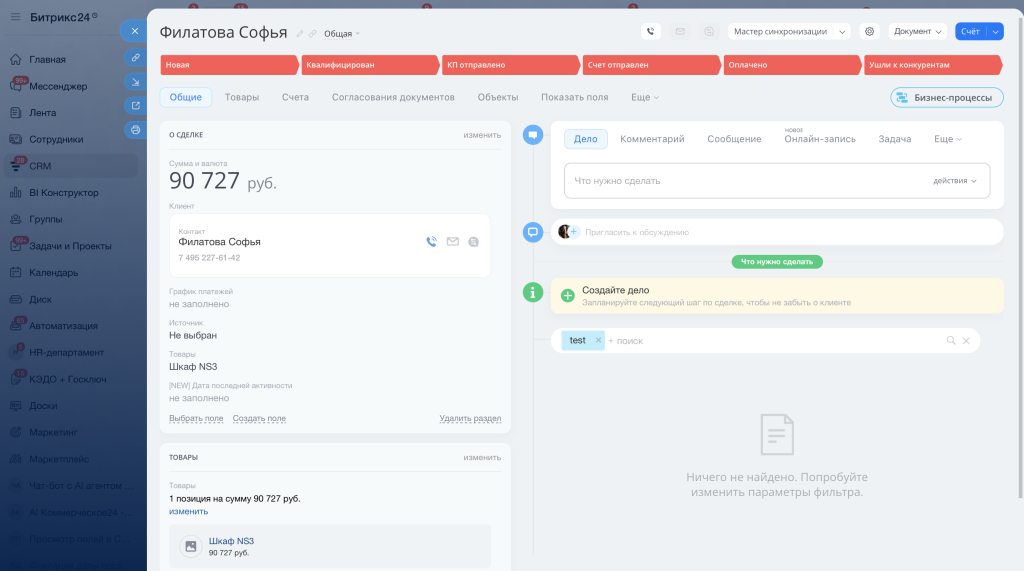Click the search magnifier in timeline filter
The width and height of the screenshot is (1024, 571).
pos(951,340)
